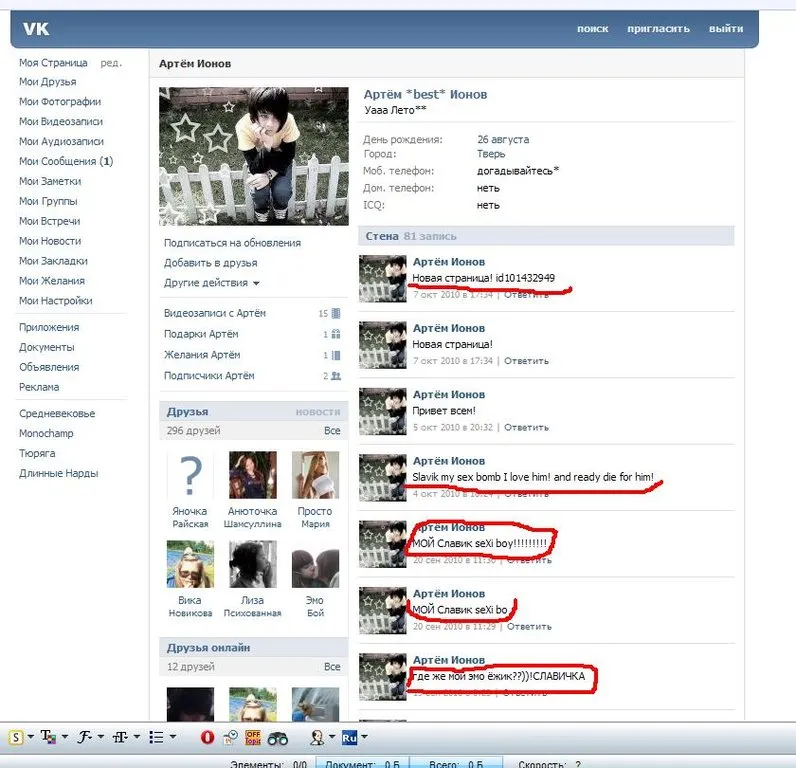Open the Ru language dropdown in toolbar
Image resolution: width=796 pixels, height=768 pixels.
[x=364, y=737]
